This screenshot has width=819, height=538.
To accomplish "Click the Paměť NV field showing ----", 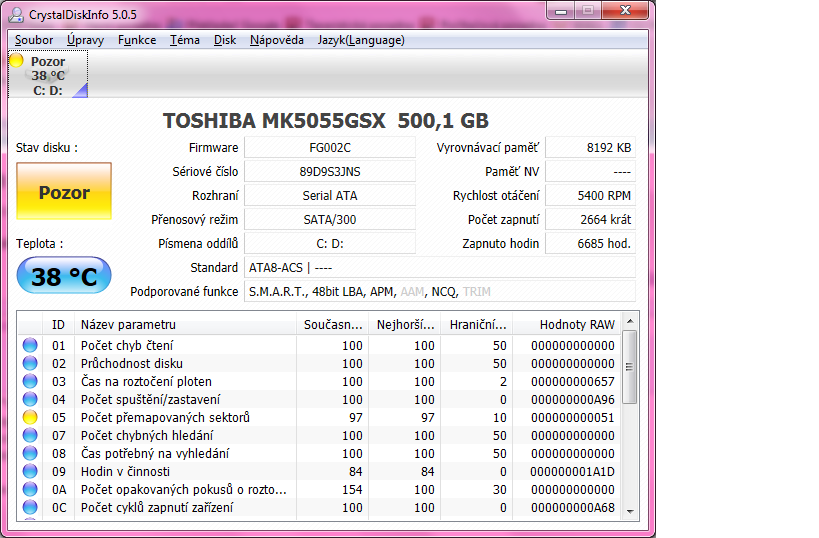I will pos(591,171).
